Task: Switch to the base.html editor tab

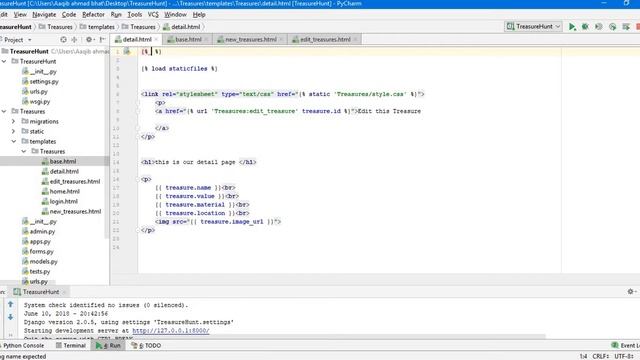Action: tap(188, 40)
